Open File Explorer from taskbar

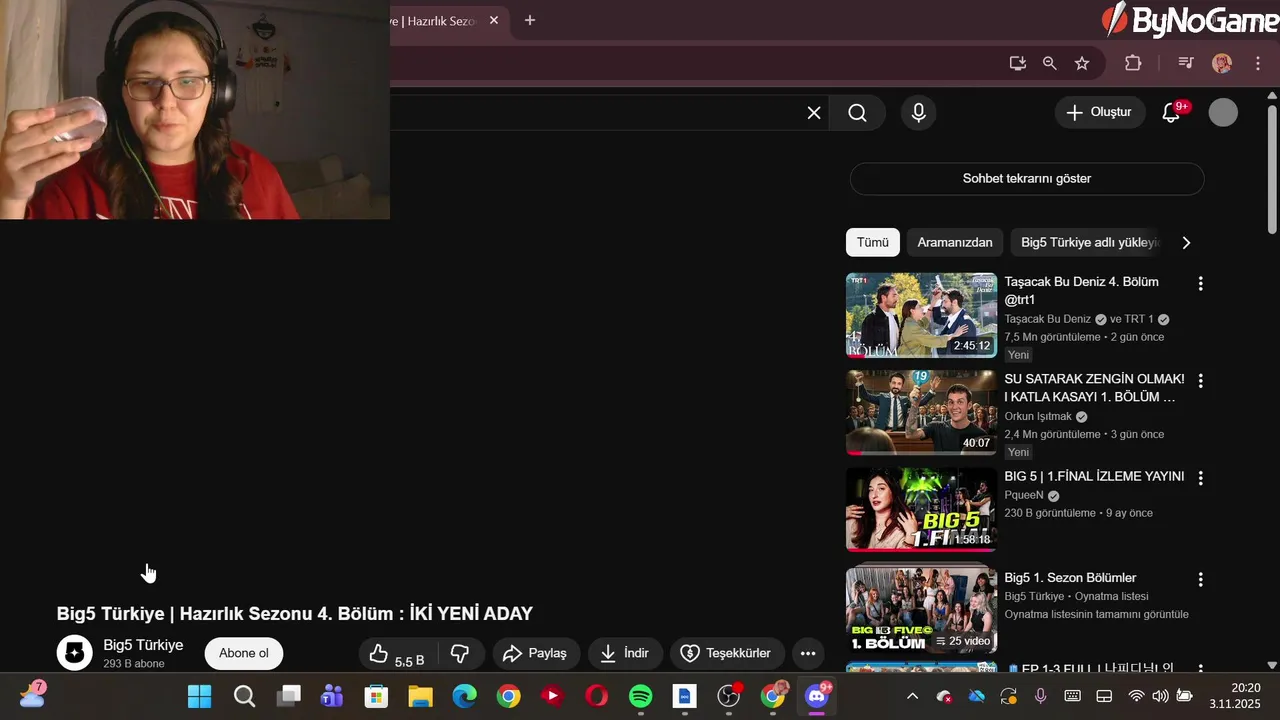point(420,696)
